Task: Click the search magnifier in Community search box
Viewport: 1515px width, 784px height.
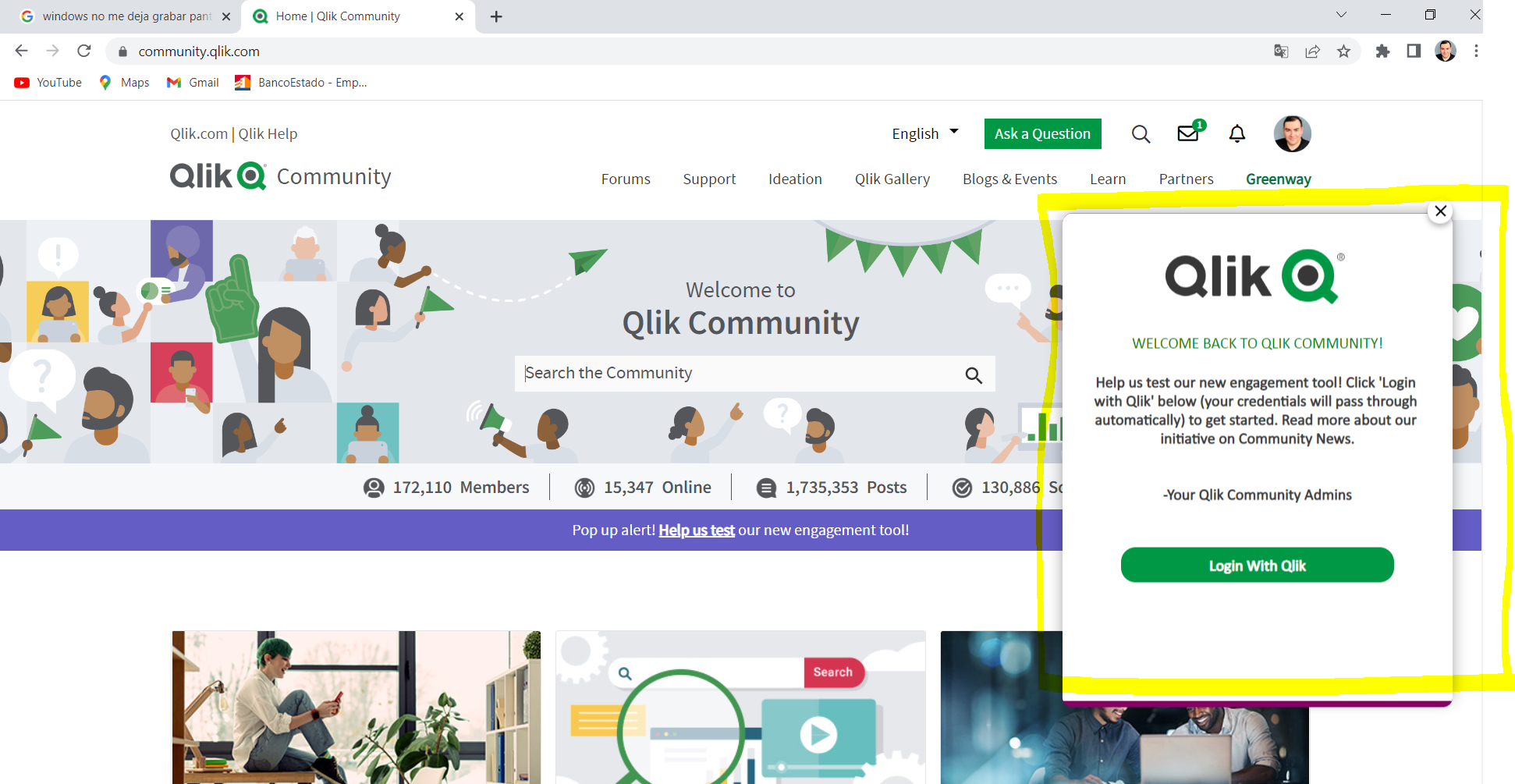Action: (974, 375)
